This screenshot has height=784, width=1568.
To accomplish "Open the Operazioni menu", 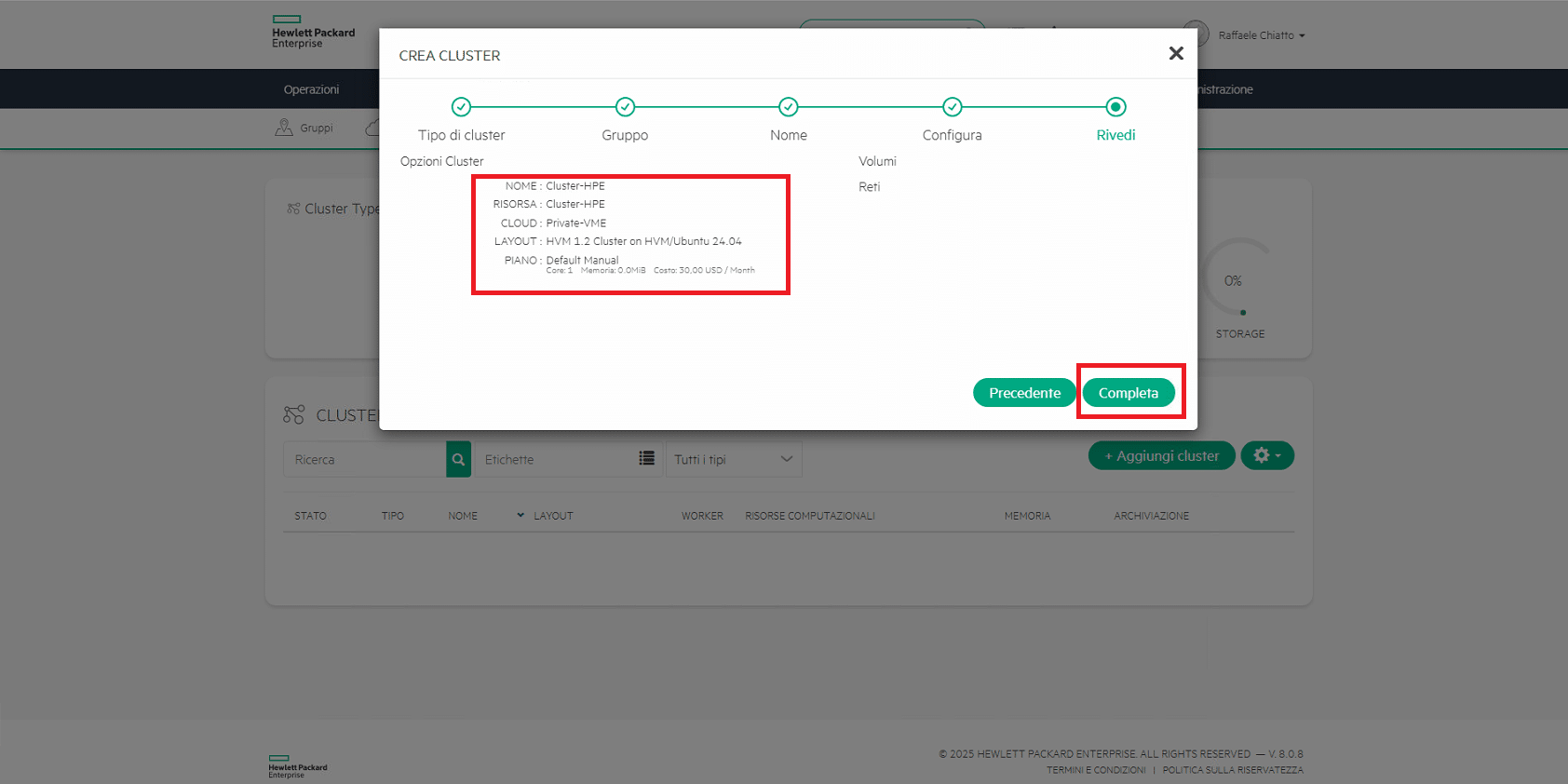I will click(x=311, y=89).
